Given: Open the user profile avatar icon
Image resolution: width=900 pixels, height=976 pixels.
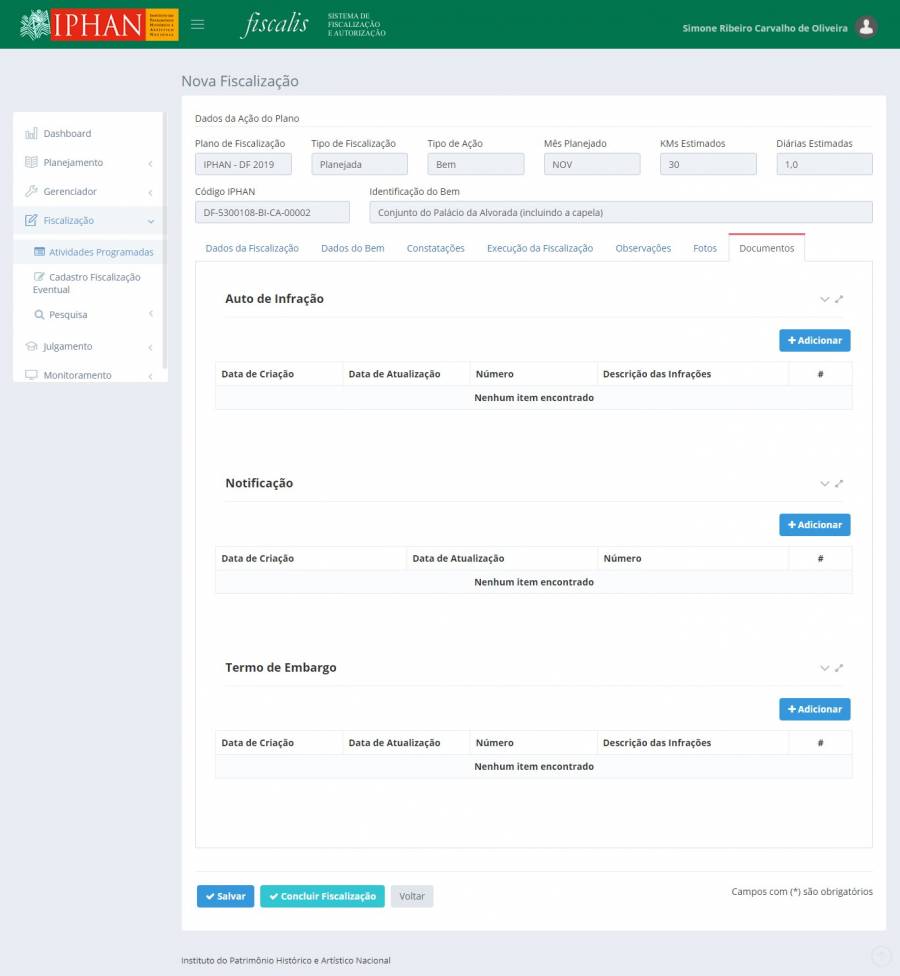Looking at the screenshot, I should [867, 27].
